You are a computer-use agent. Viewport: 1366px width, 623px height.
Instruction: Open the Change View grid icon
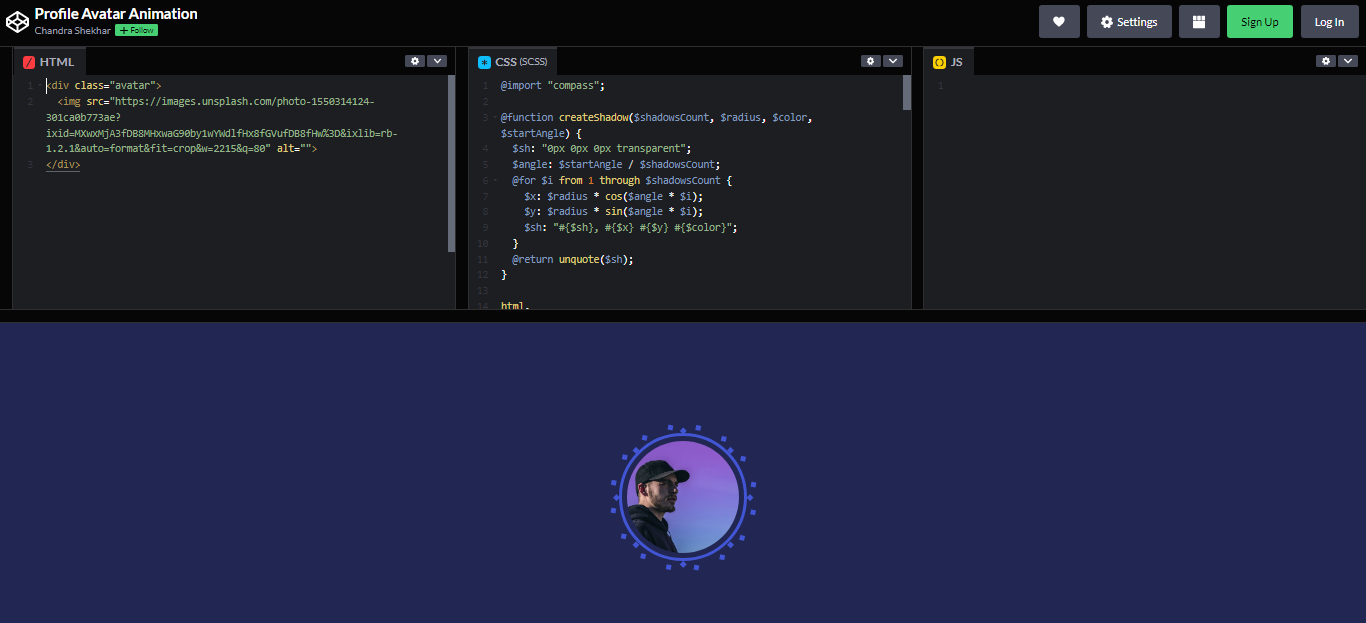tap(1198, 21)
